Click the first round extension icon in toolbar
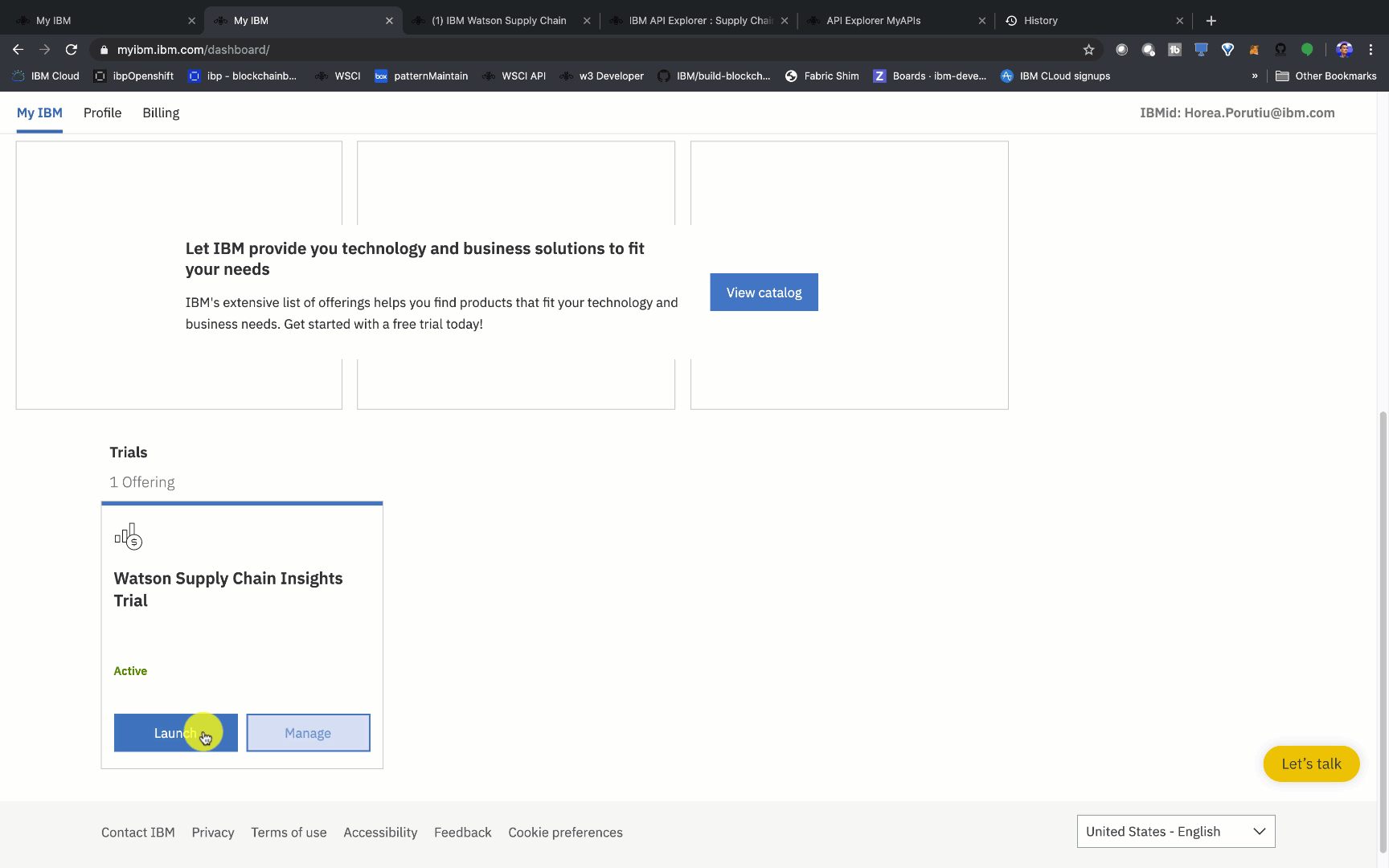Image resolution: width=1389 pixels, height=868 pixels. [1122, 50]
